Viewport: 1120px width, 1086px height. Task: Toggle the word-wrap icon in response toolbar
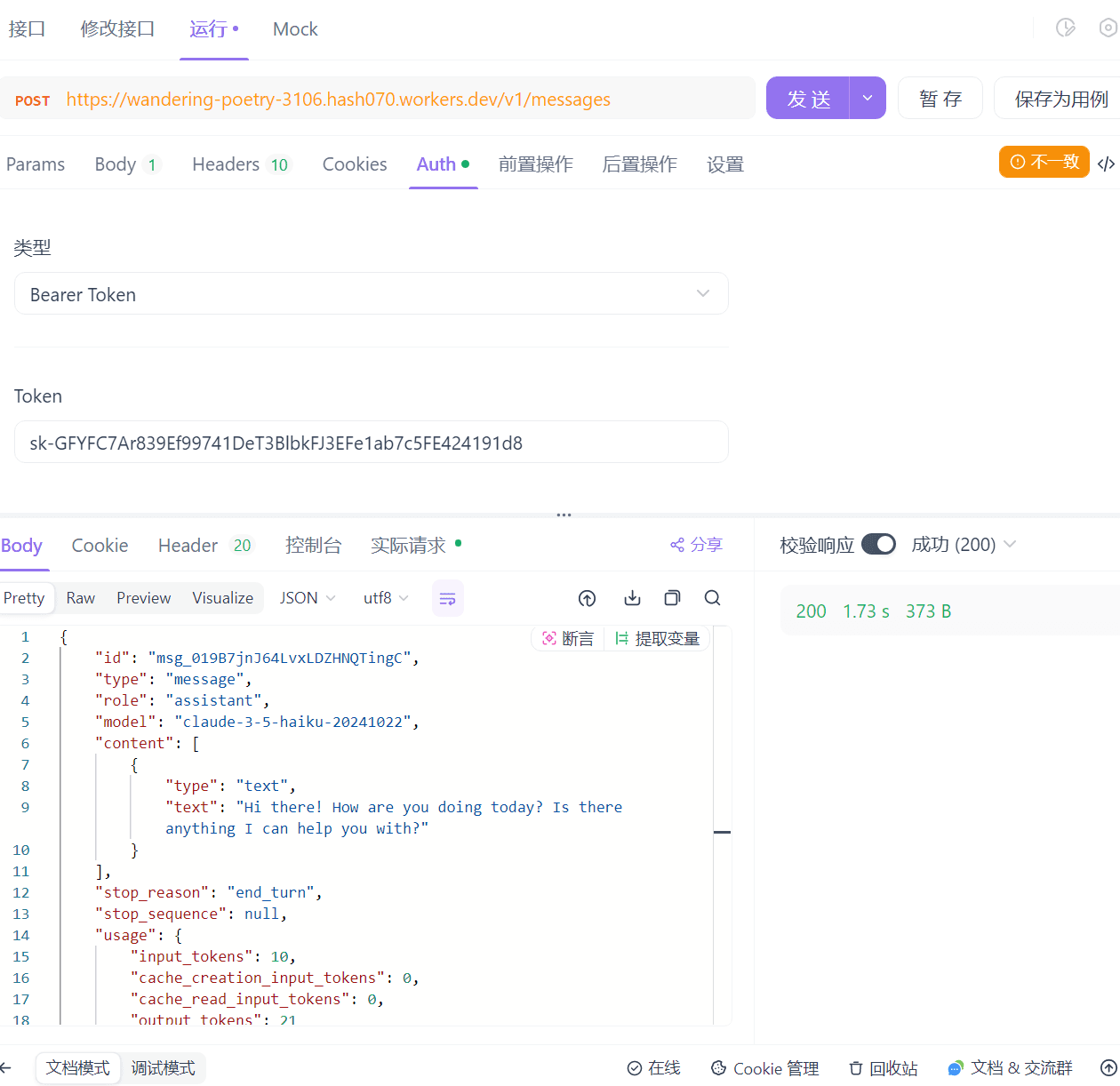[x=448, y=598]
